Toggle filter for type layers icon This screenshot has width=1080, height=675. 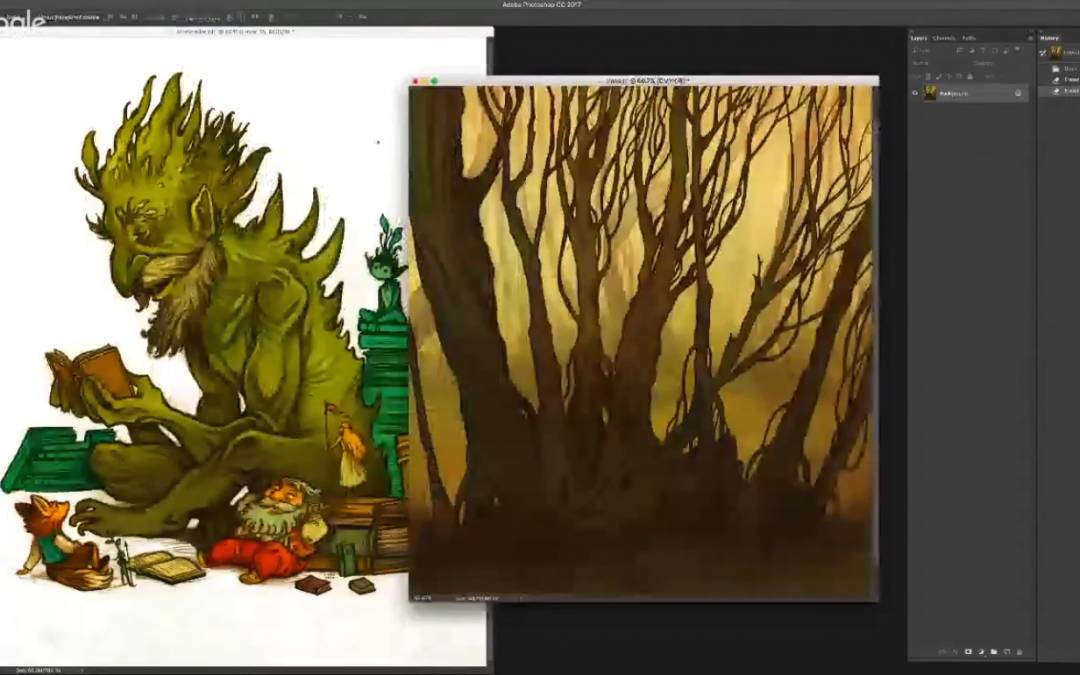[983, 50]
